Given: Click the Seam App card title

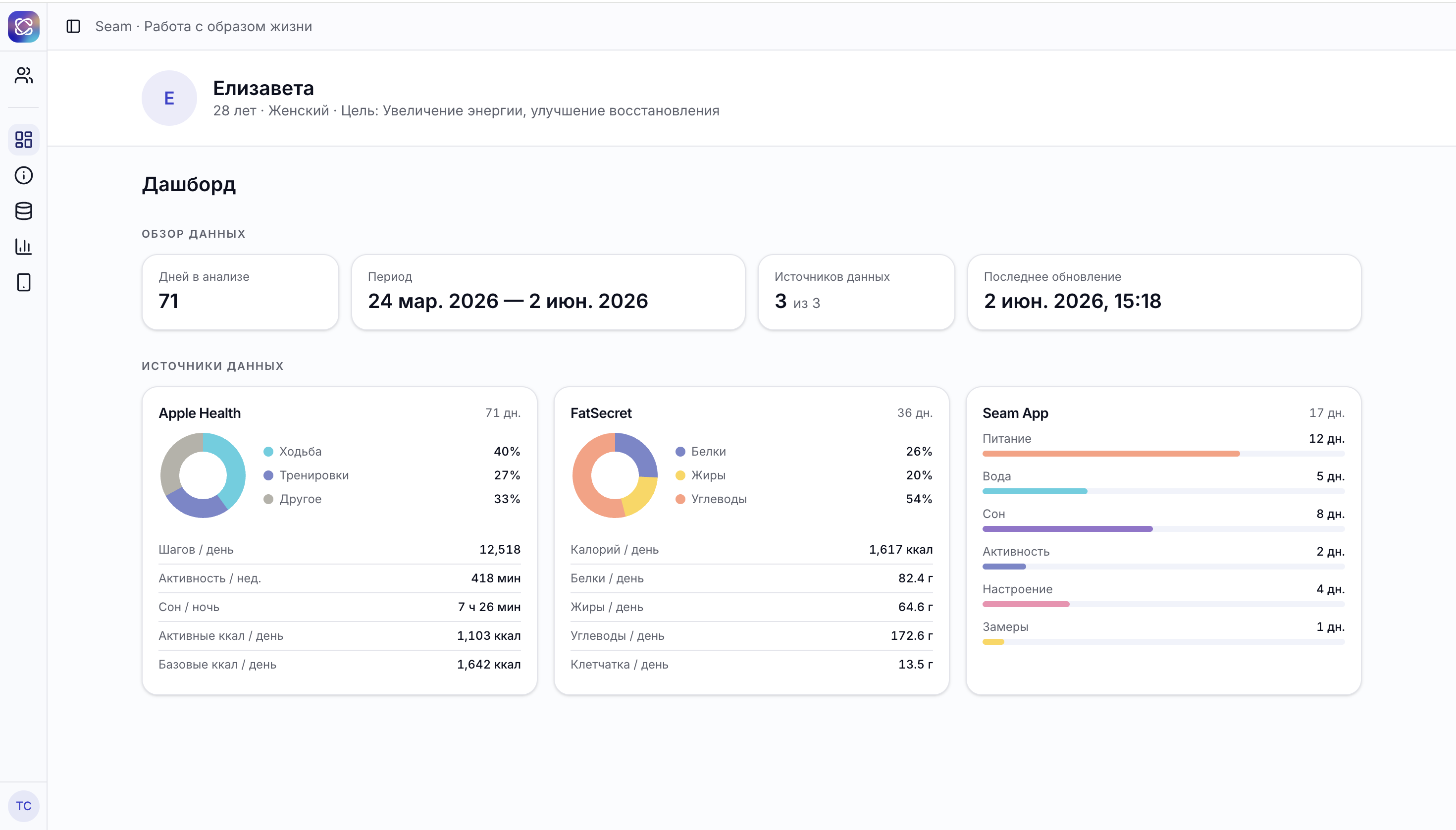Looking at the screenshot, I should tap(1015, 414).
